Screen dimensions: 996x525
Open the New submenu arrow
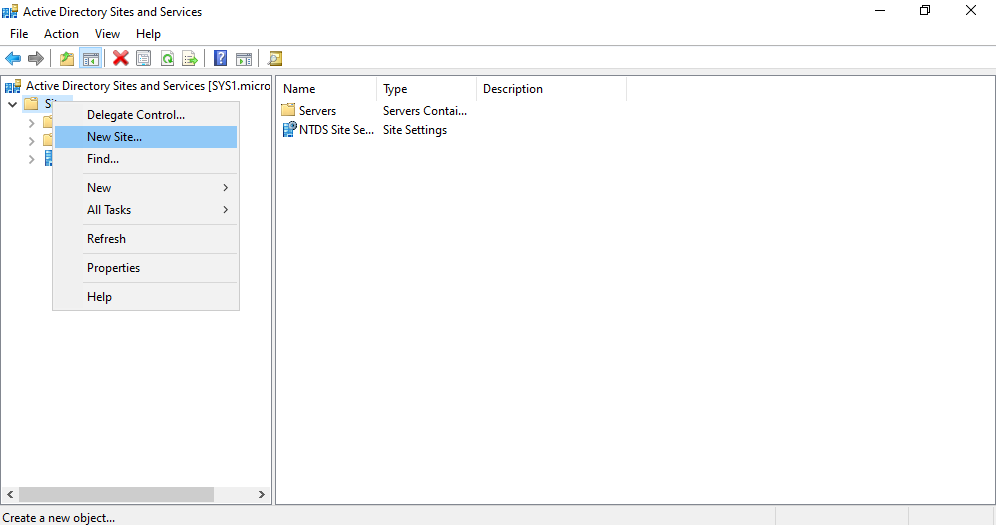[225, 188]
